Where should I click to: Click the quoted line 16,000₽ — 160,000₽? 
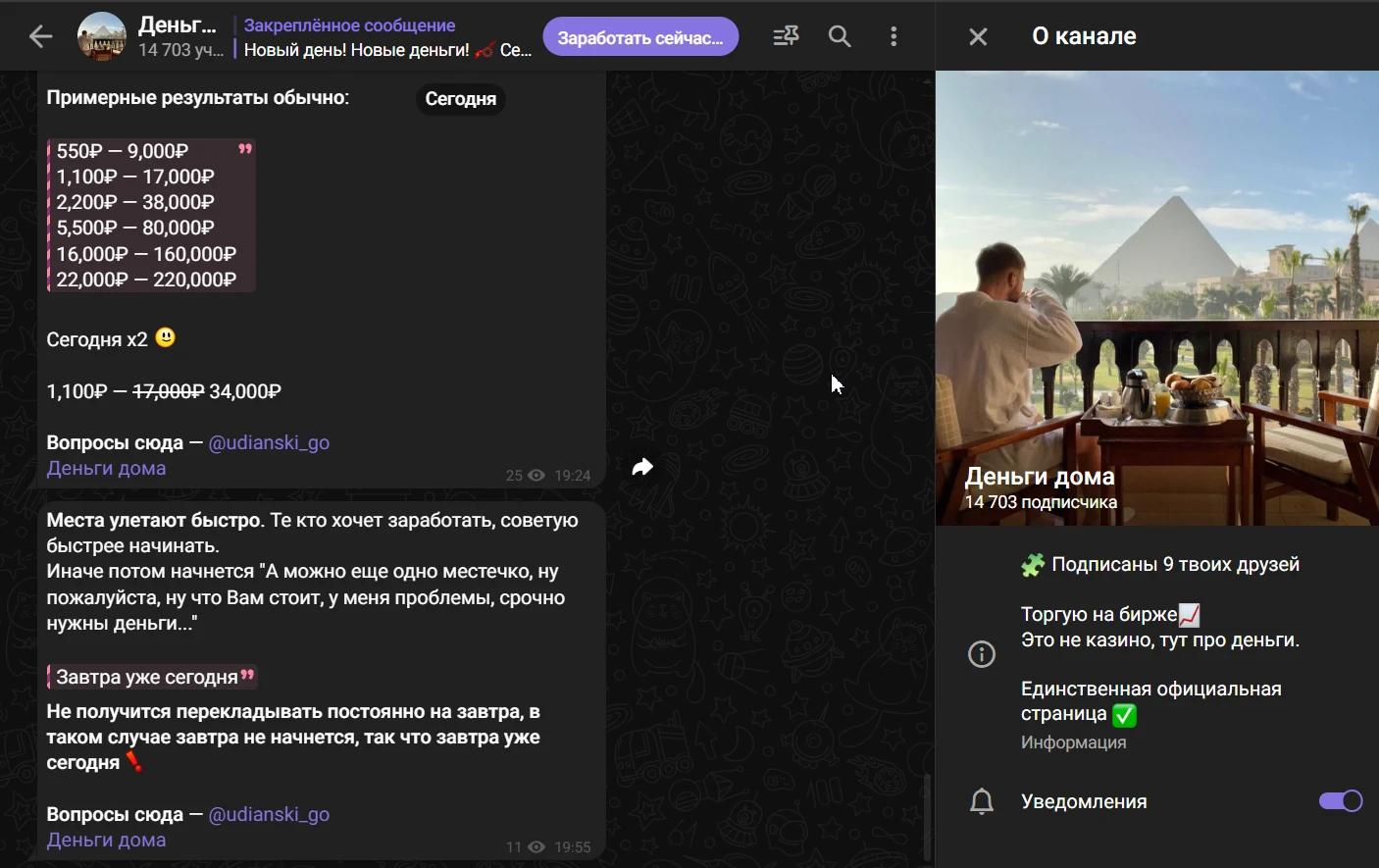click(x=146, y=254)
